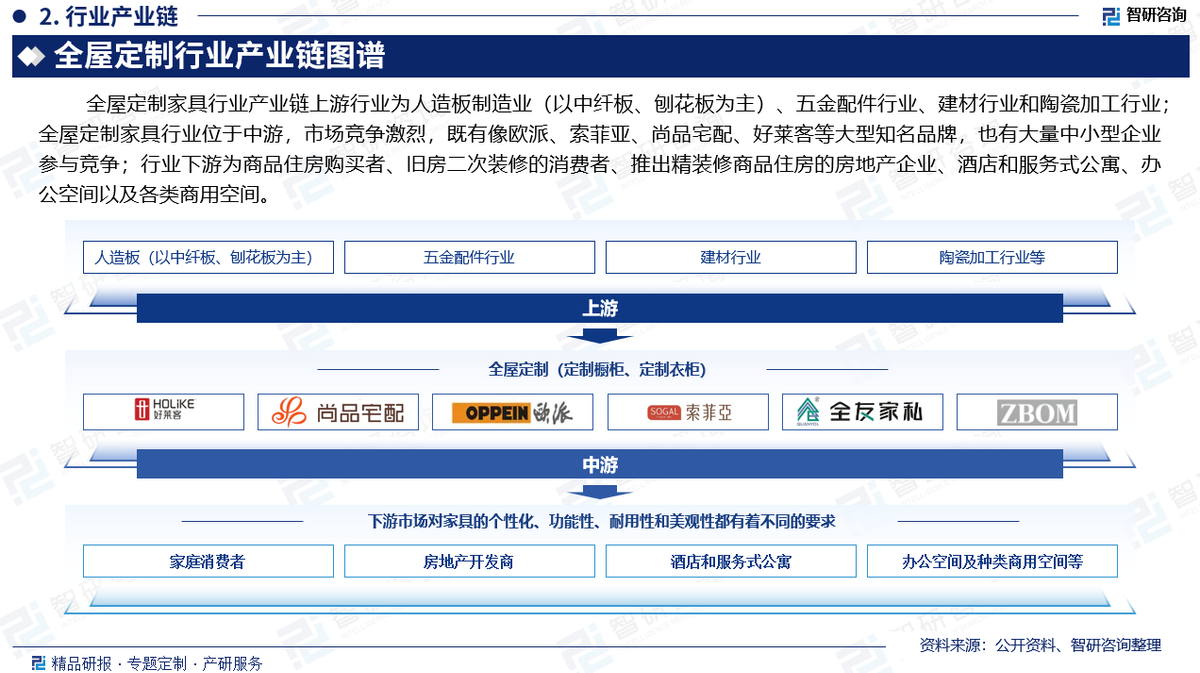
Task: Select the 家庭消费者 box
Action: 208,561
